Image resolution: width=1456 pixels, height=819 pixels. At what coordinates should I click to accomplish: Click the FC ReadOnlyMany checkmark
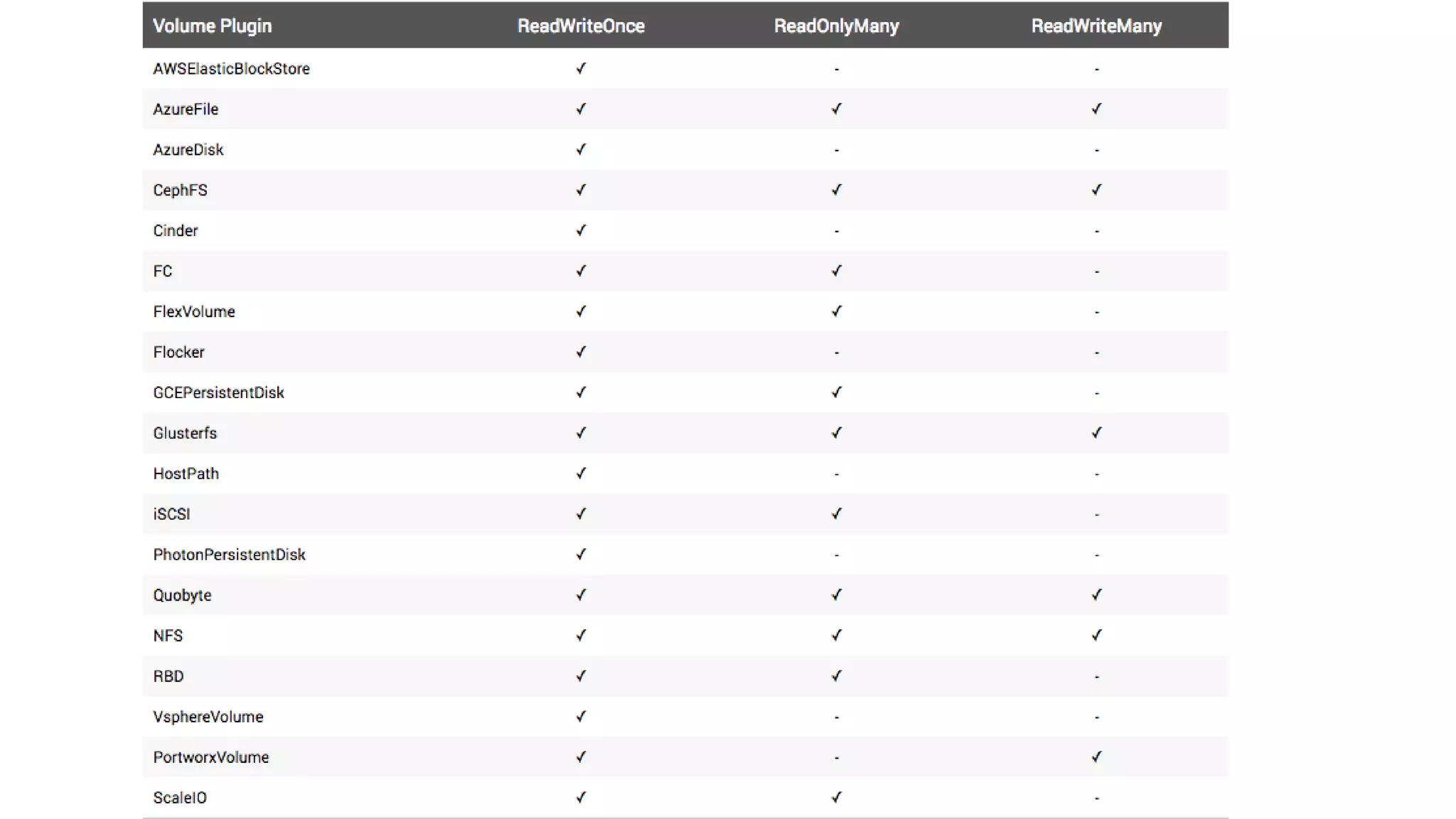point(836,271)
